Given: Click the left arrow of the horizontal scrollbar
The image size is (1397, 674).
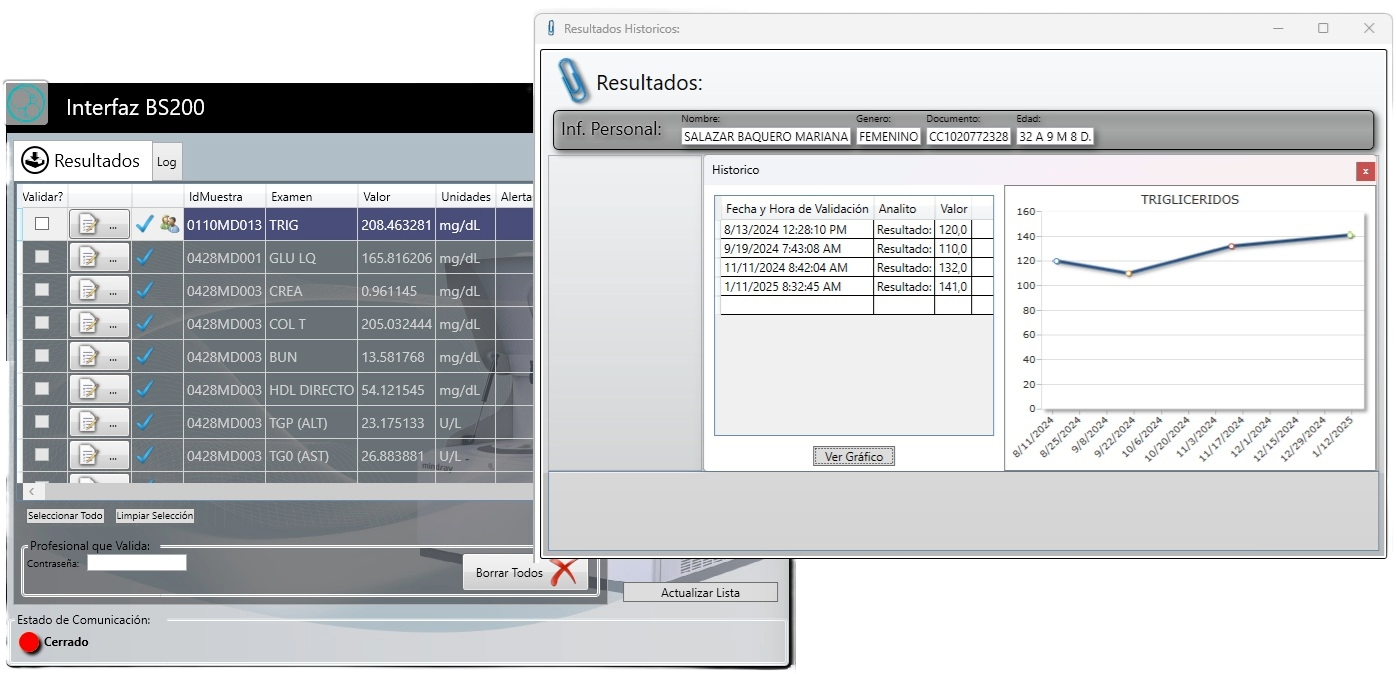Looking at the screenshot, I should [32, 492].
